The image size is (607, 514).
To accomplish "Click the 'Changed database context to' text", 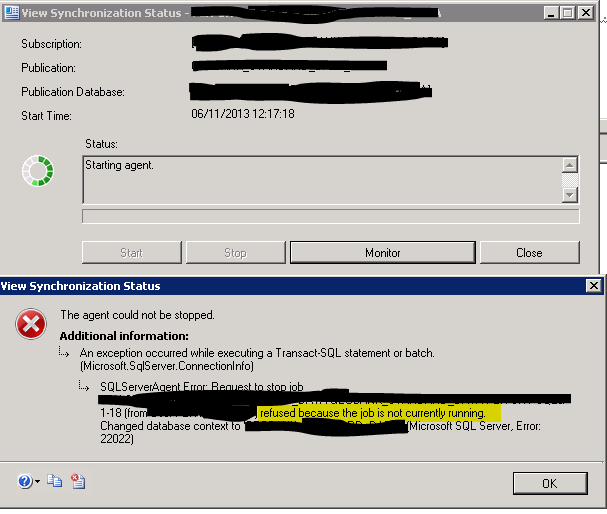I will (170, 426).
